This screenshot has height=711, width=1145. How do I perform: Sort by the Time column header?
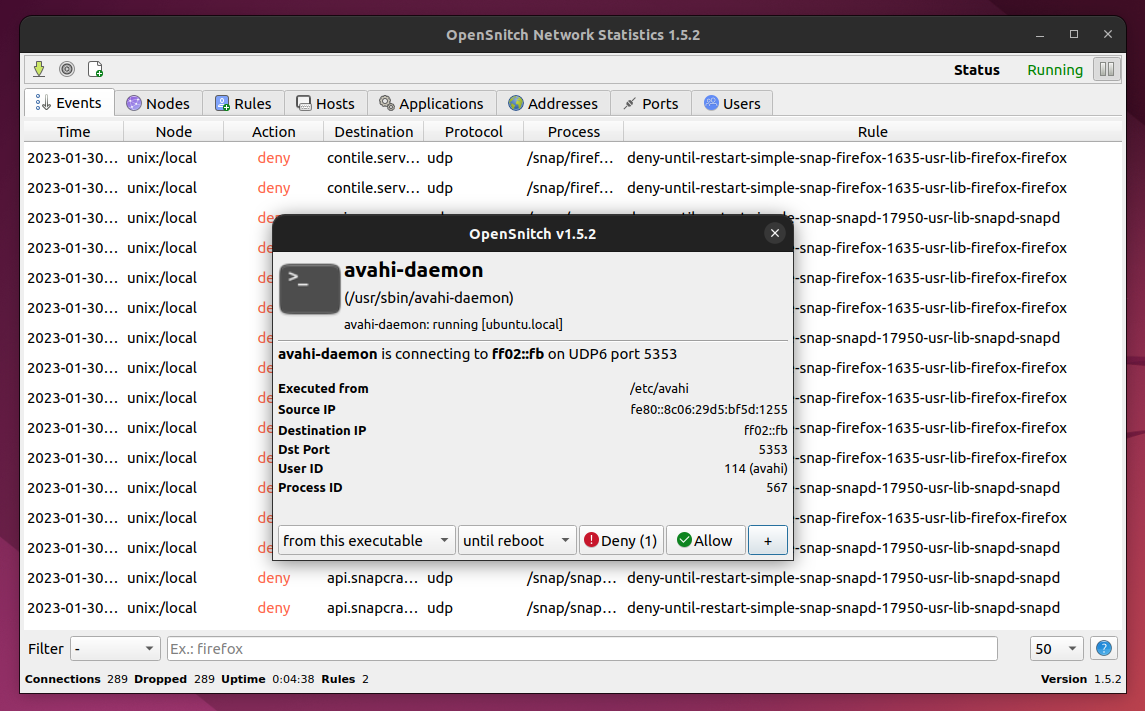74,131
